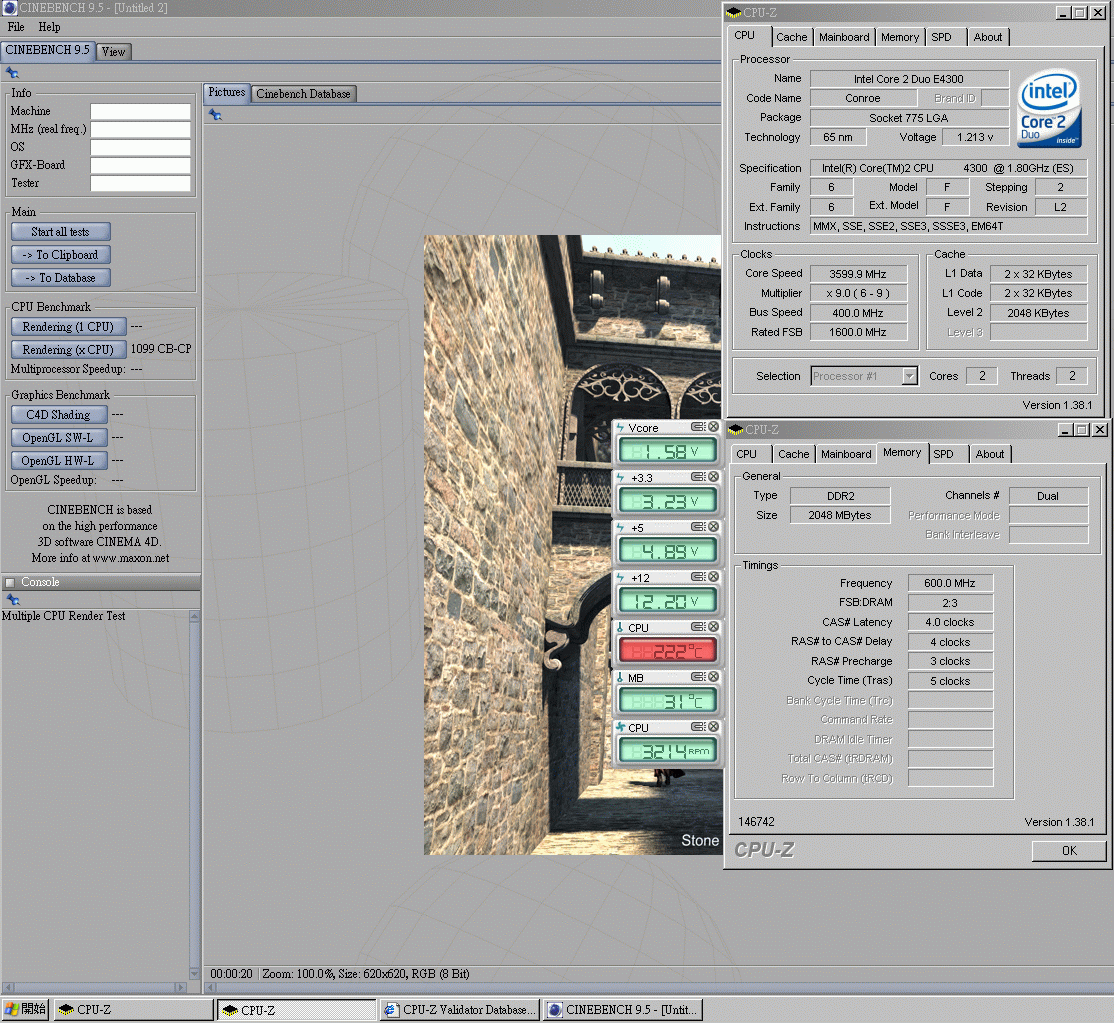Open About tab in lower CPU-Z window
Viewport: 1114px width, 1023px height.
point(990,454)
